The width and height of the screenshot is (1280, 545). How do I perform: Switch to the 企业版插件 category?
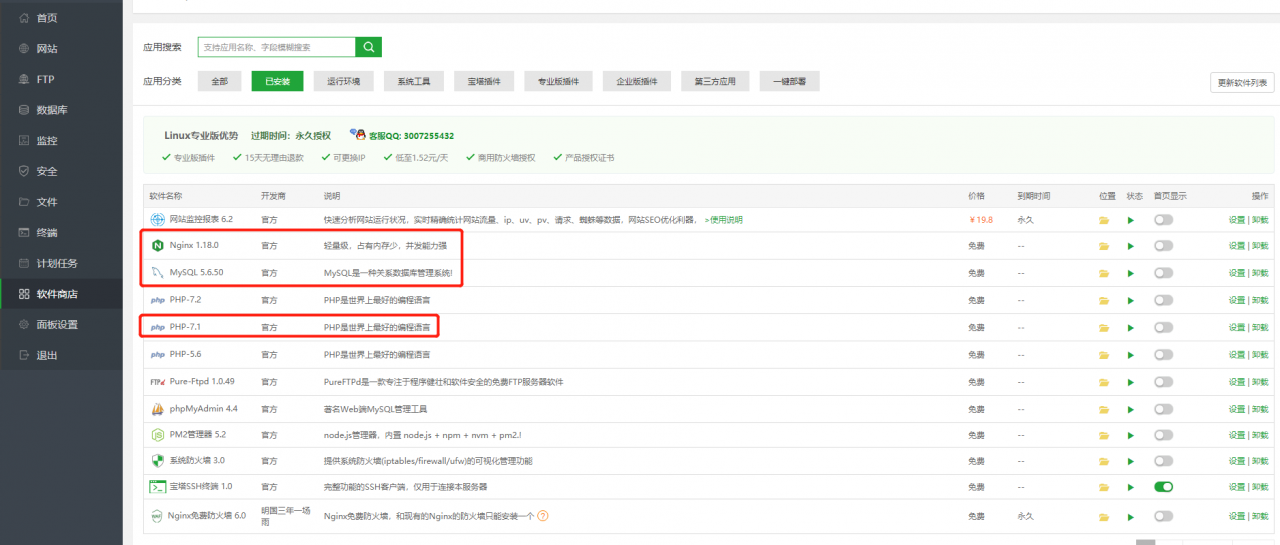637,81
